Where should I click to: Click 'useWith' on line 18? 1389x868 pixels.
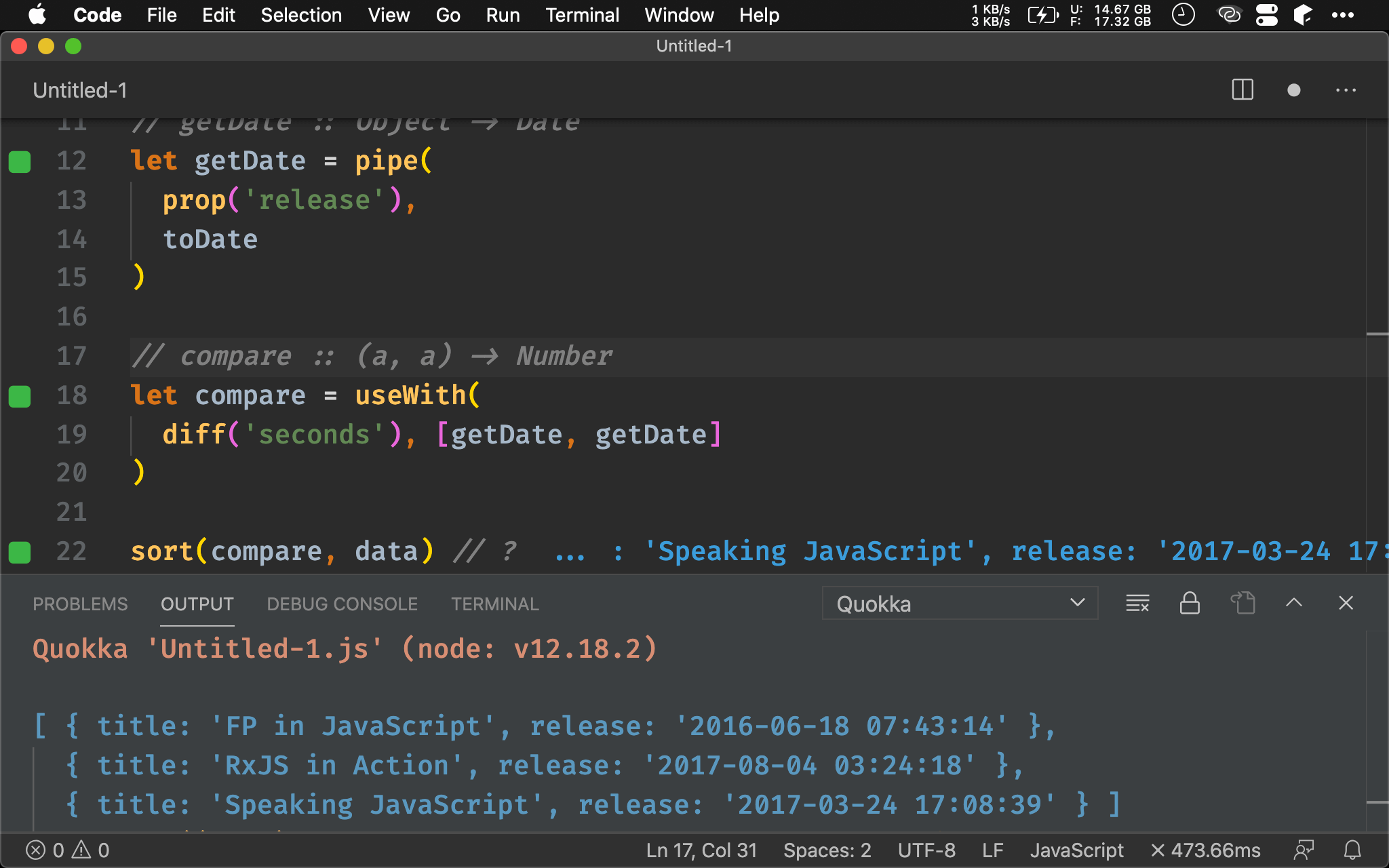point(410,395)
